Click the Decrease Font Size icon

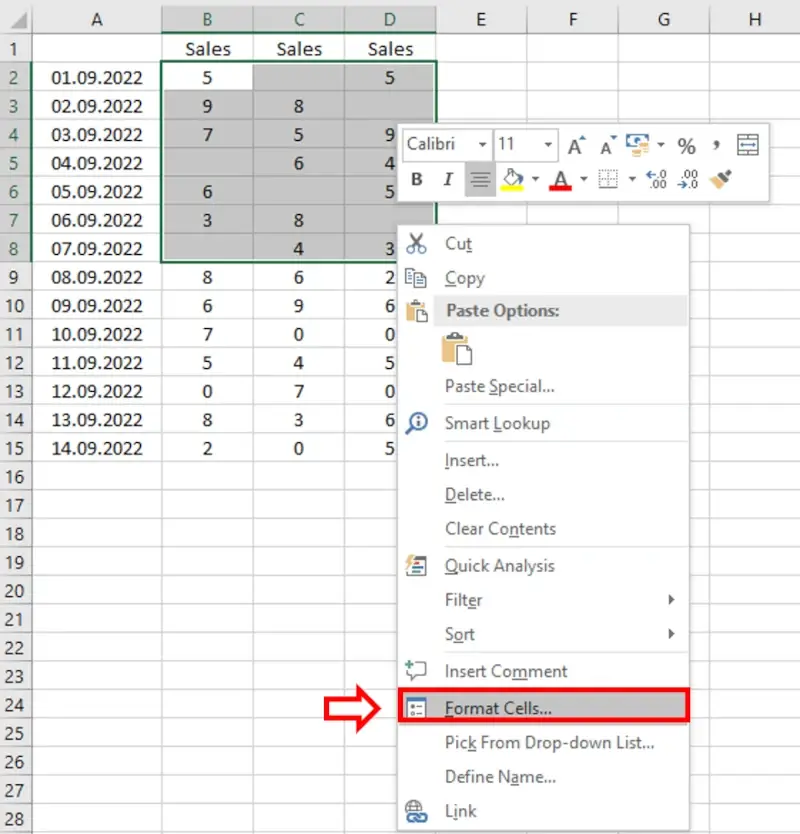click(x=608, y=146)
